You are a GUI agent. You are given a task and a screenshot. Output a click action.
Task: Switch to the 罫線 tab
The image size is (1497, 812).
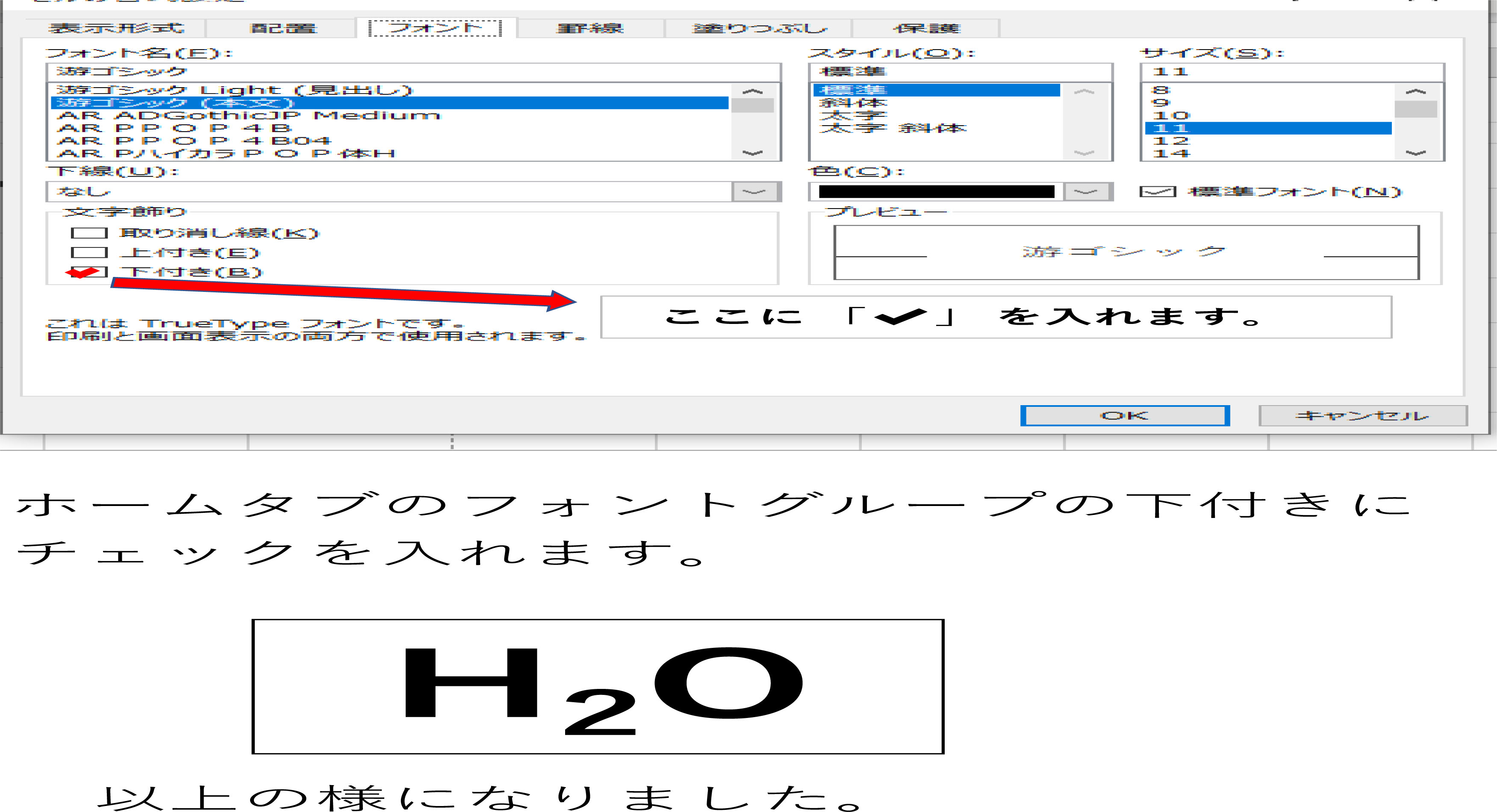click(x=590, y=28)
